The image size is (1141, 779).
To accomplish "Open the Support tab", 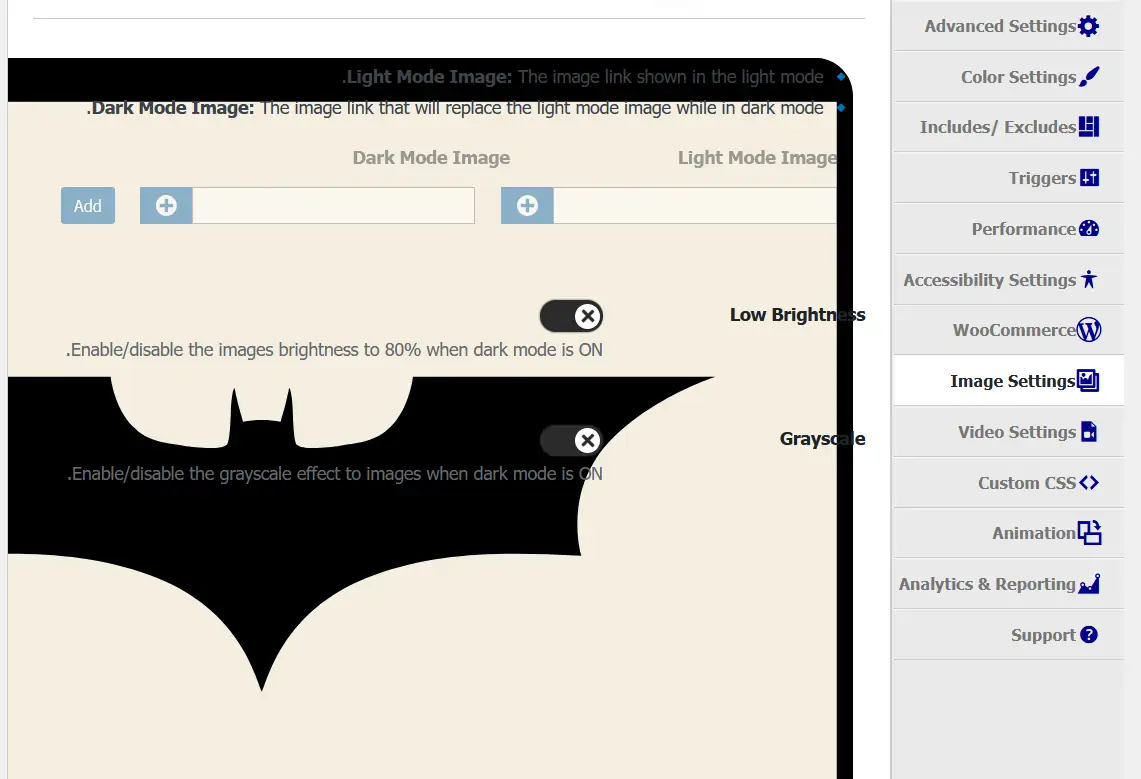I will click(x=1009, y=634).
